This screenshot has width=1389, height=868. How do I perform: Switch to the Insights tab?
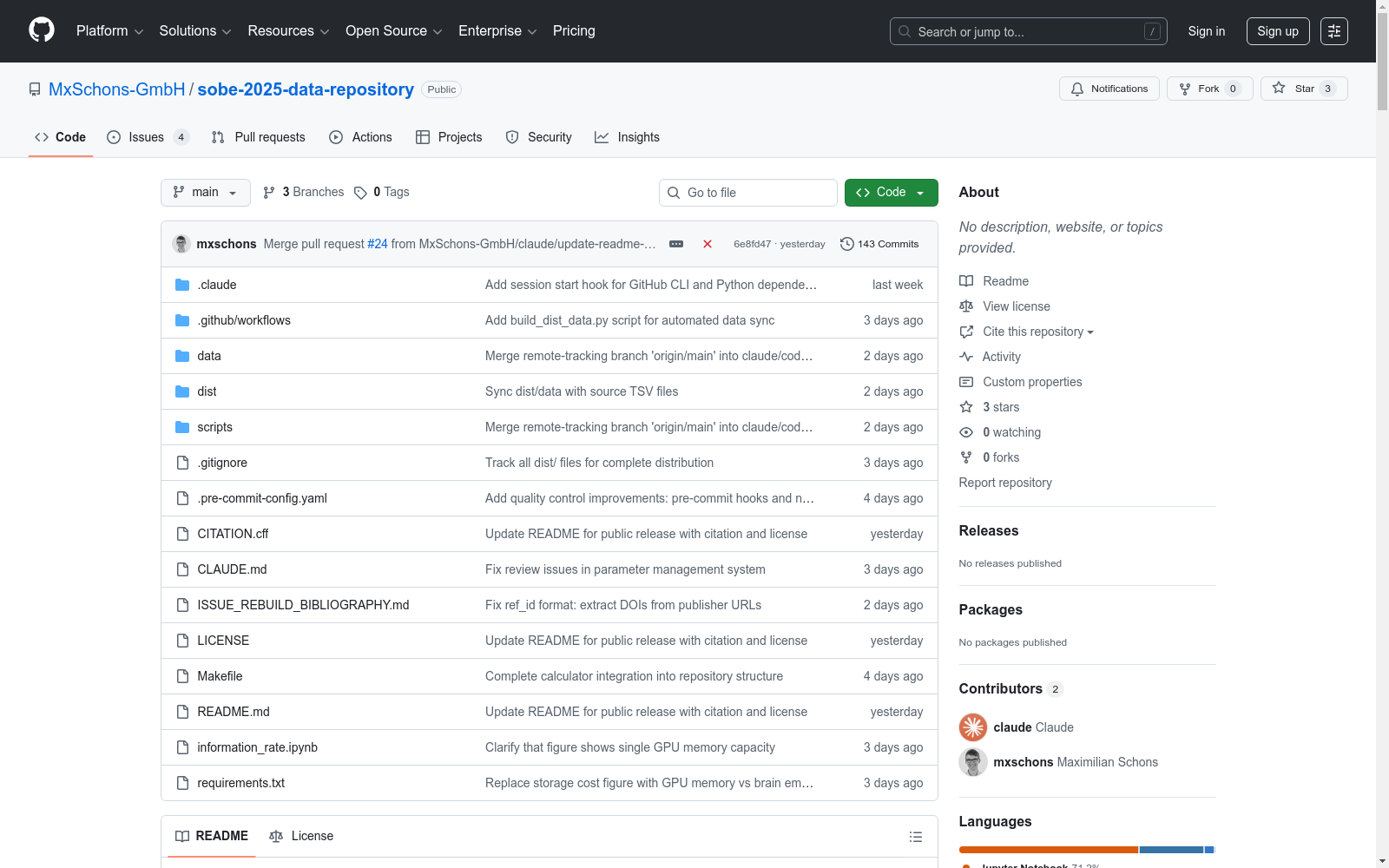[x=627, y=137]
